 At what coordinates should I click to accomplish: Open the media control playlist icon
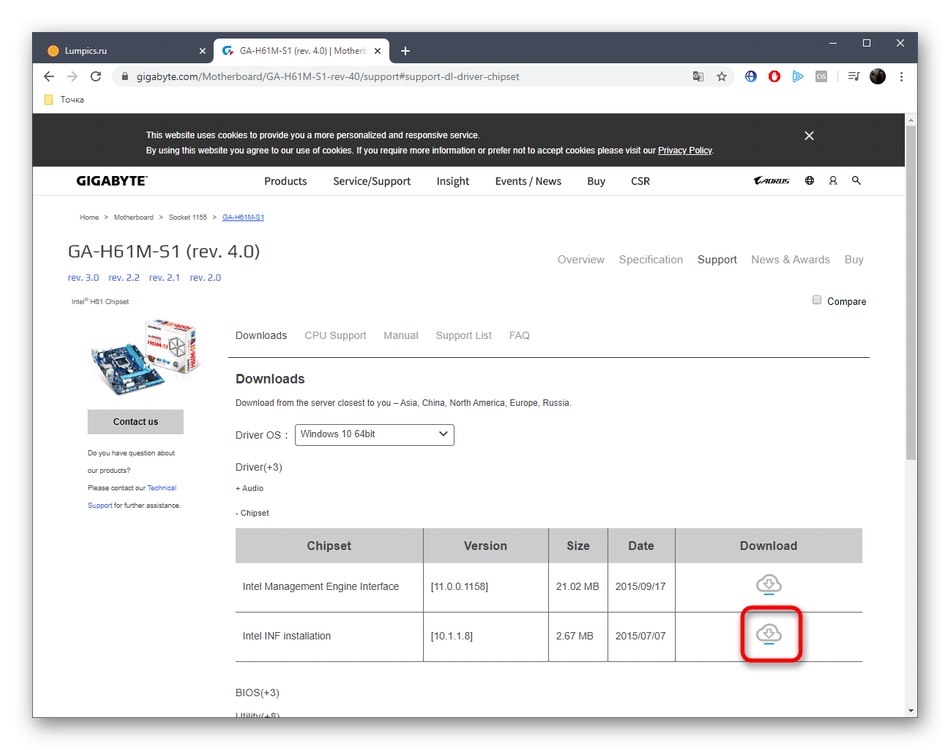pos(854,76)
